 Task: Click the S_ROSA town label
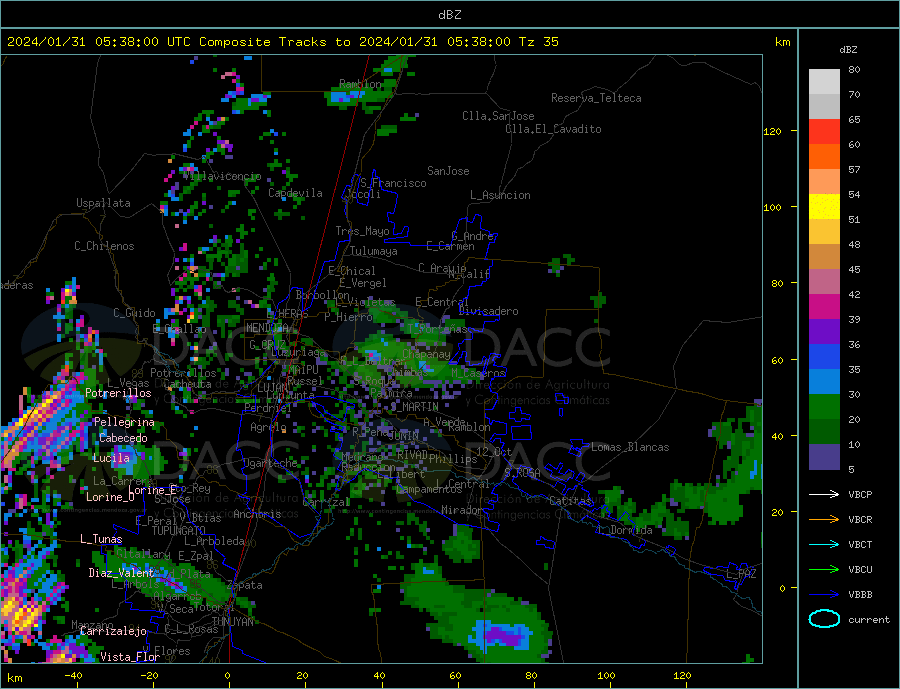[522, 473]
